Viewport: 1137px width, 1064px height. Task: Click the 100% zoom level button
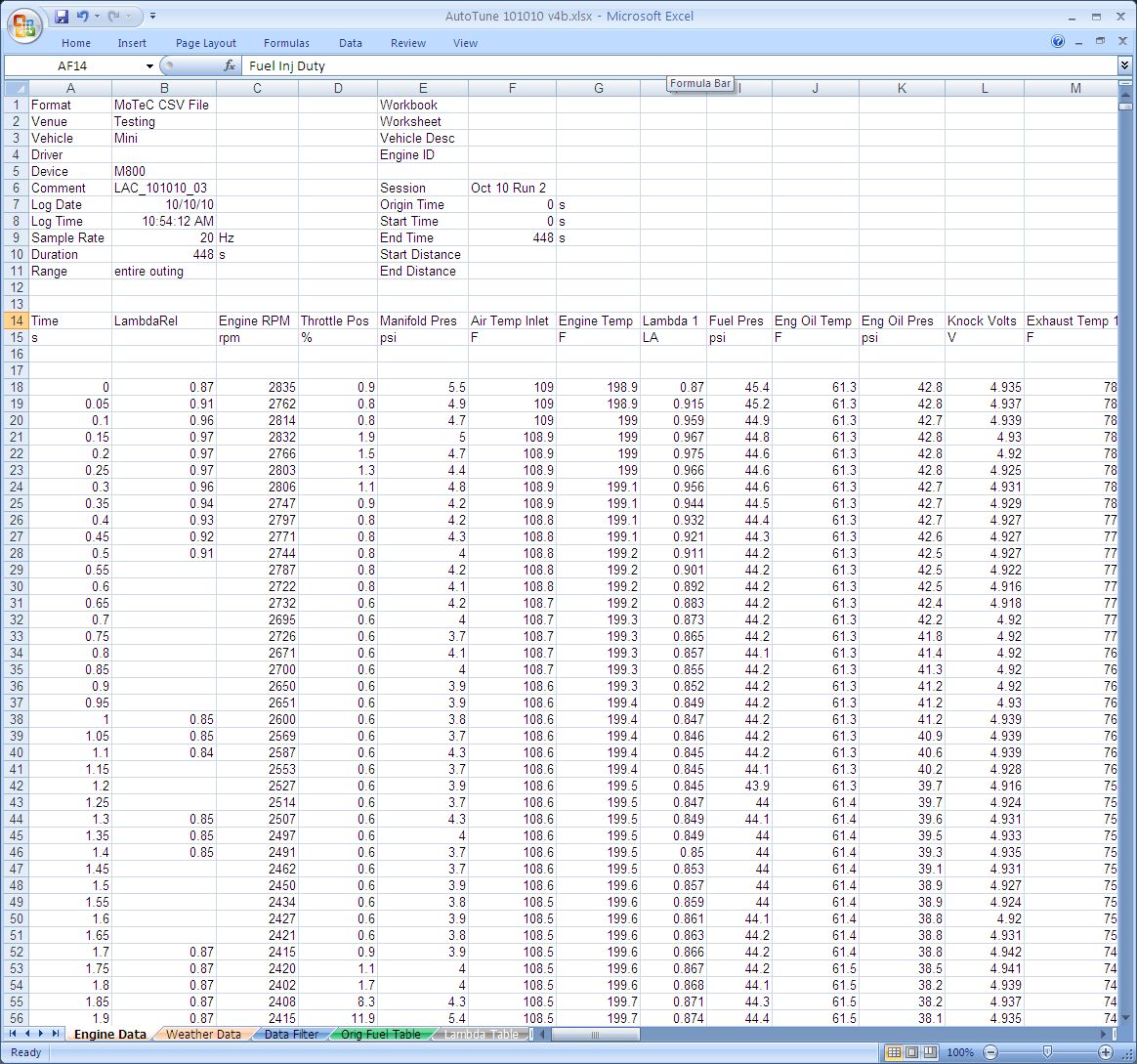tap(960, 1052)
